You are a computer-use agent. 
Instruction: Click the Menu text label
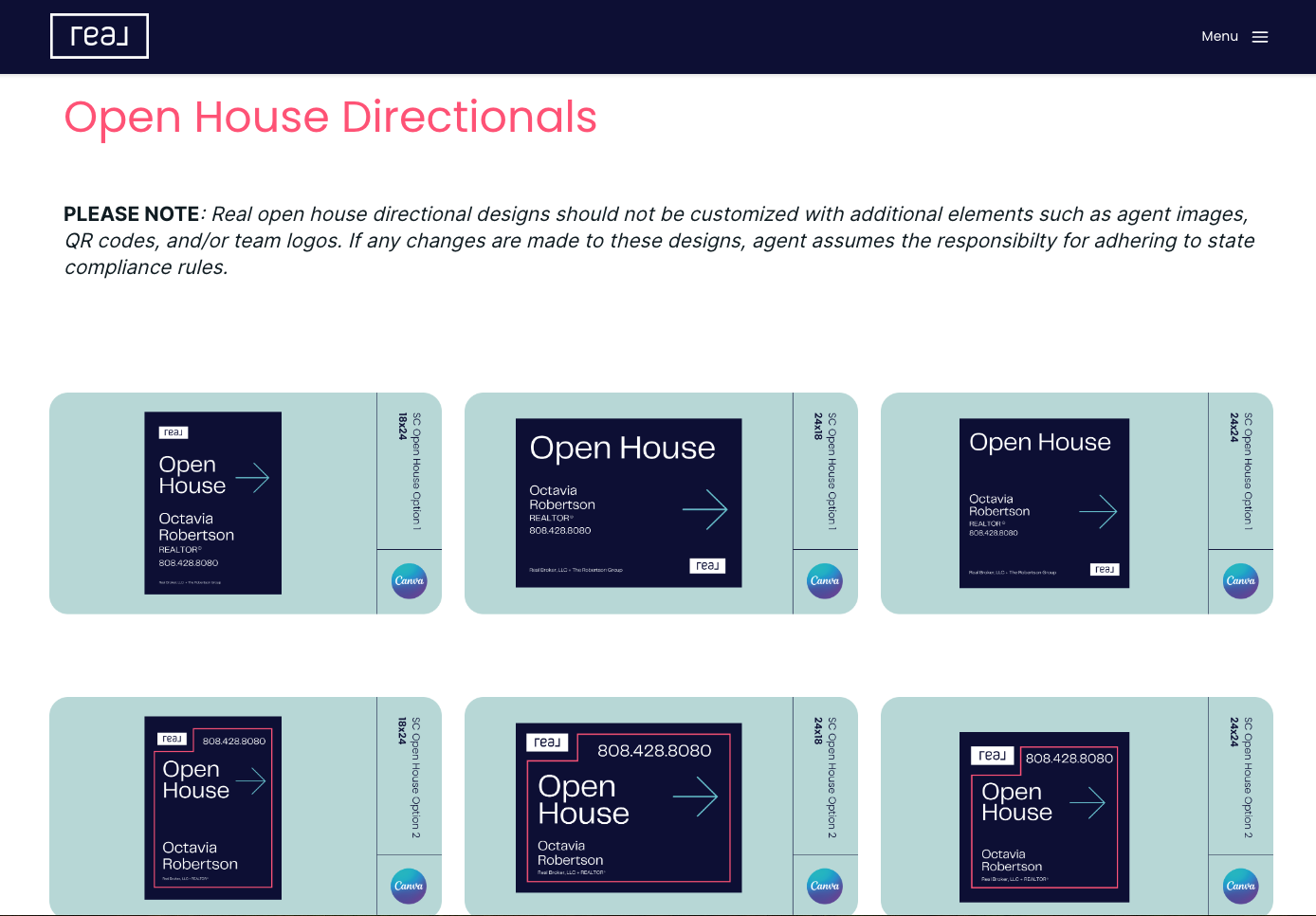1219,36
